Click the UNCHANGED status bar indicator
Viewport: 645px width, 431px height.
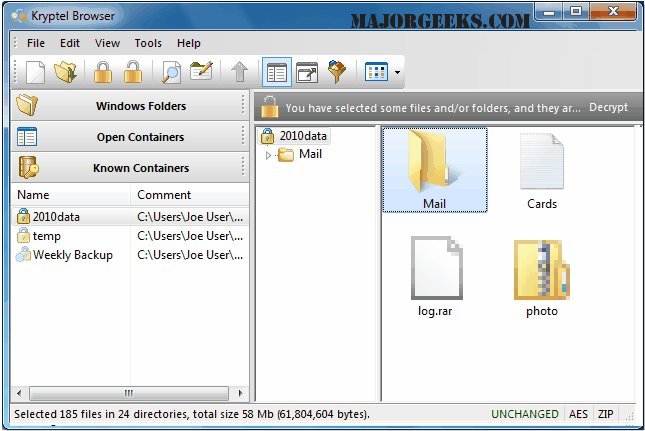[x=525, y=414]
